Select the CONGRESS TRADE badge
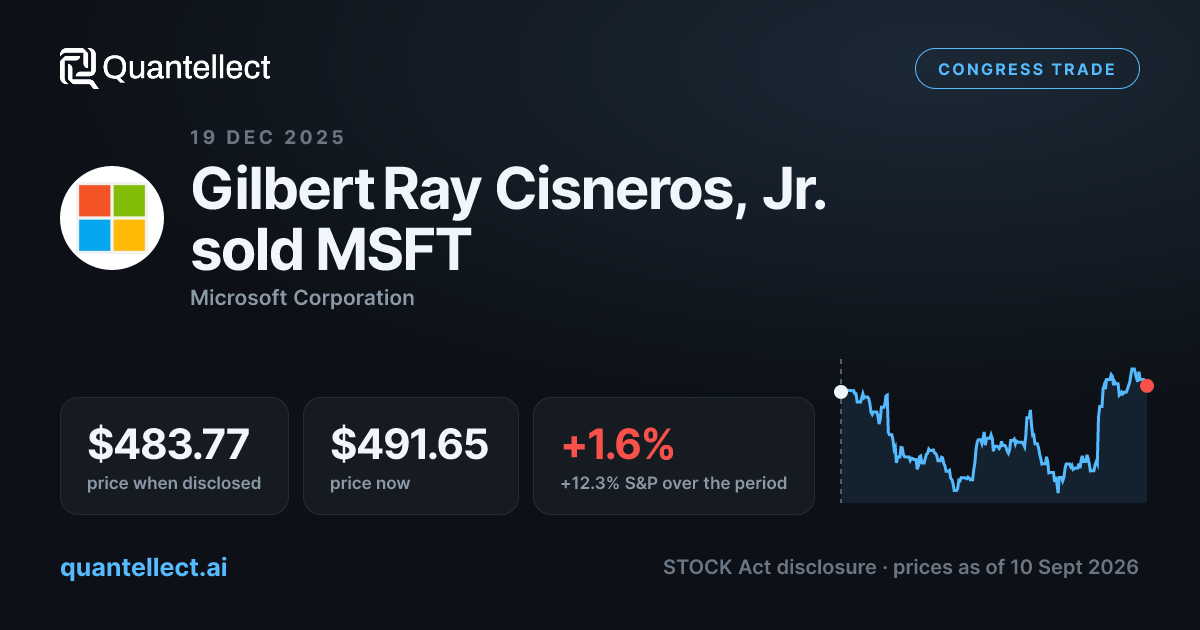 coord(1027,69)
